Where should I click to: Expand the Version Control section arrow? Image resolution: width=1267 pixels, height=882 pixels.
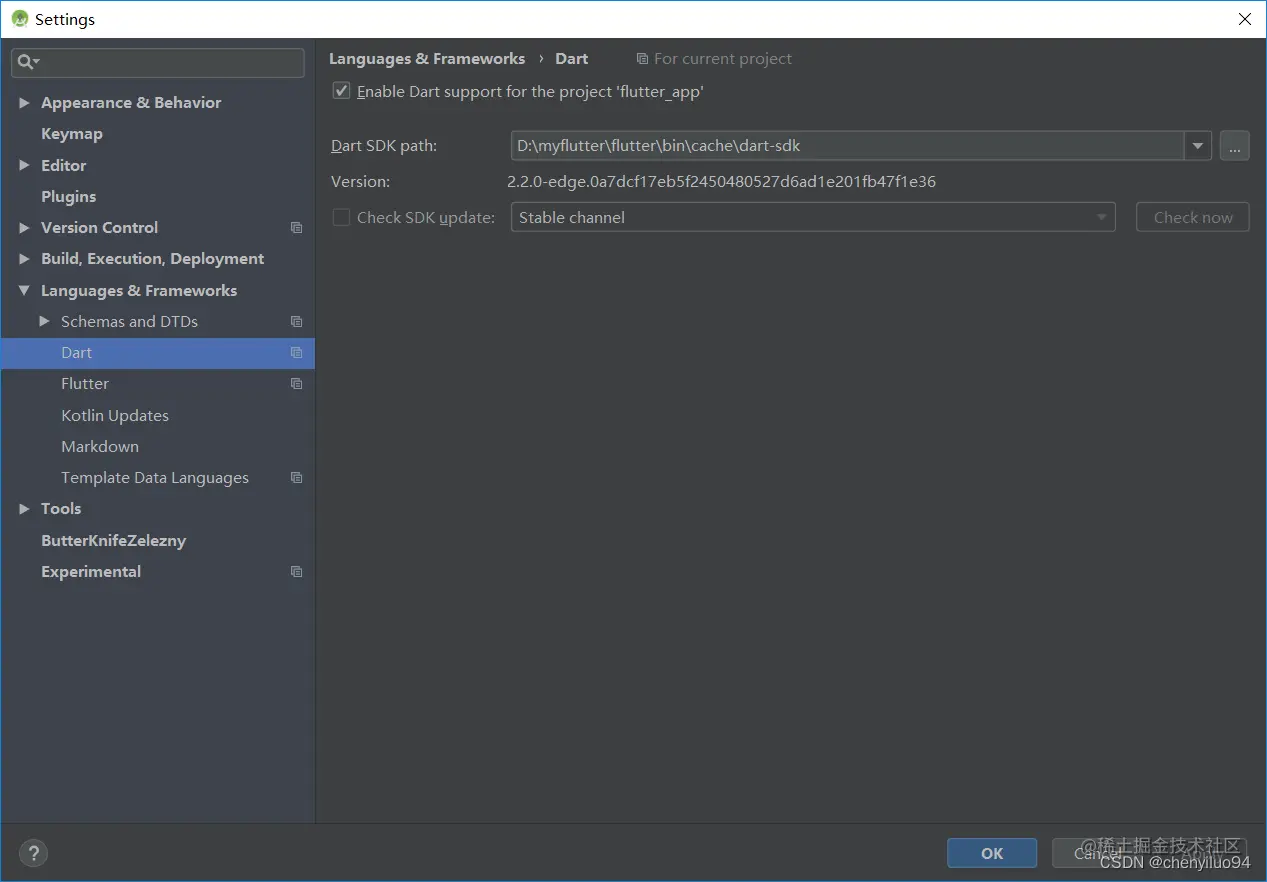(x=24, y=228)
